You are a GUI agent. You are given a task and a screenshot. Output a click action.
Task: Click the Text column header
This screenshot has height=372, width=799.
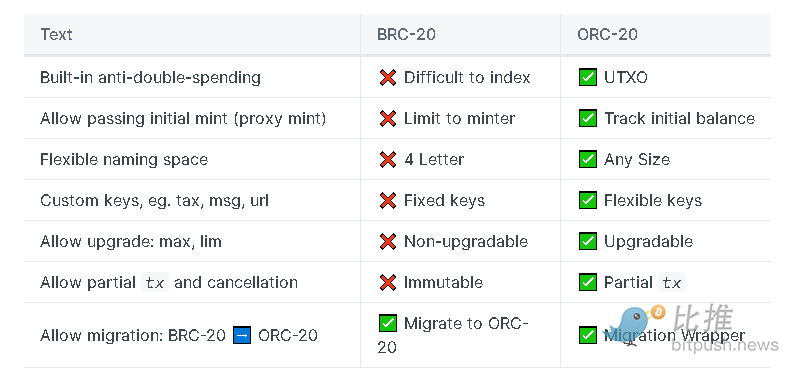point(56,34)
